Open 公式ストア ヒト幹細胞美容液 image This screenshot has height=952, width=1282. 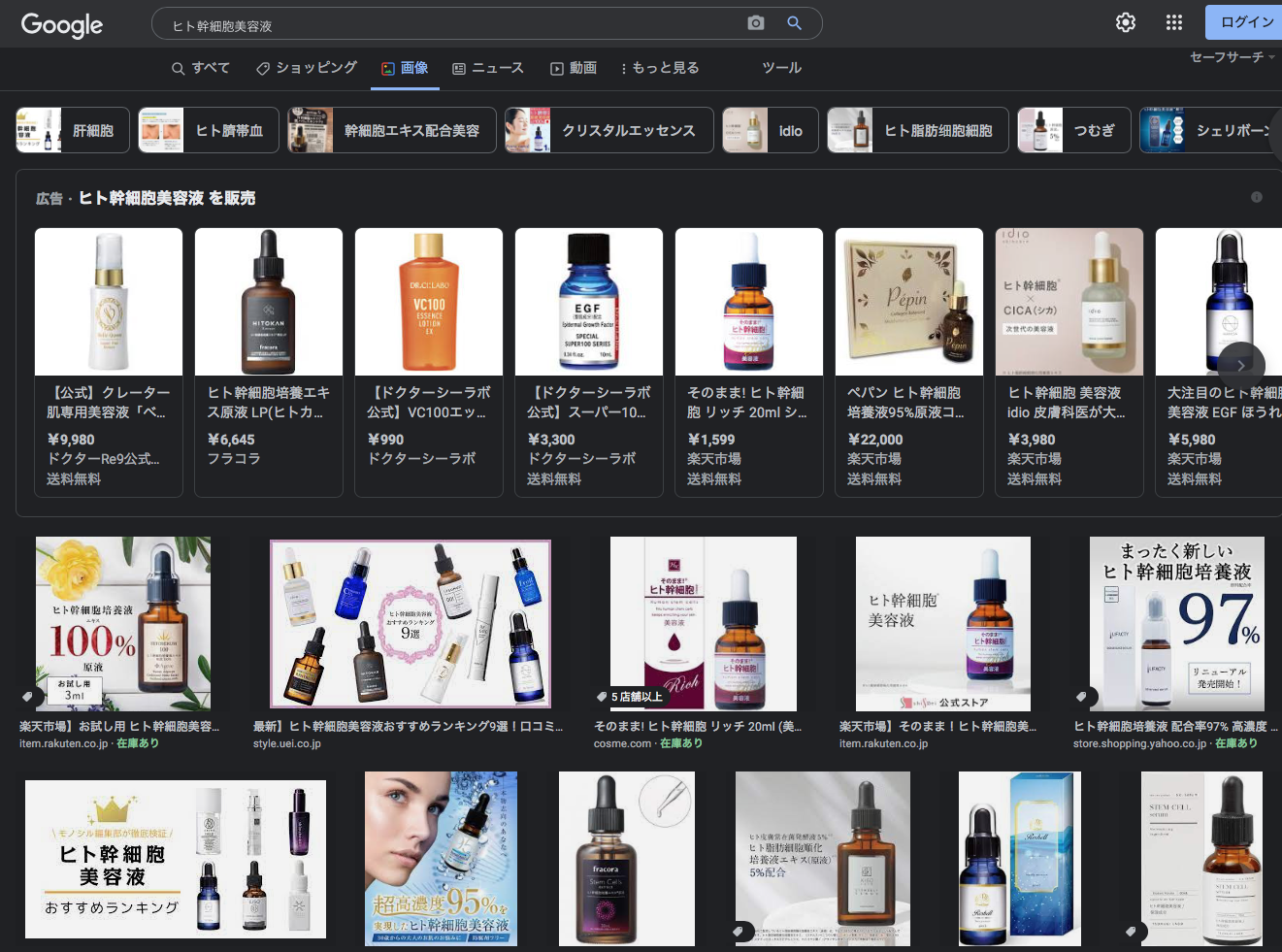tap(943, 624)
